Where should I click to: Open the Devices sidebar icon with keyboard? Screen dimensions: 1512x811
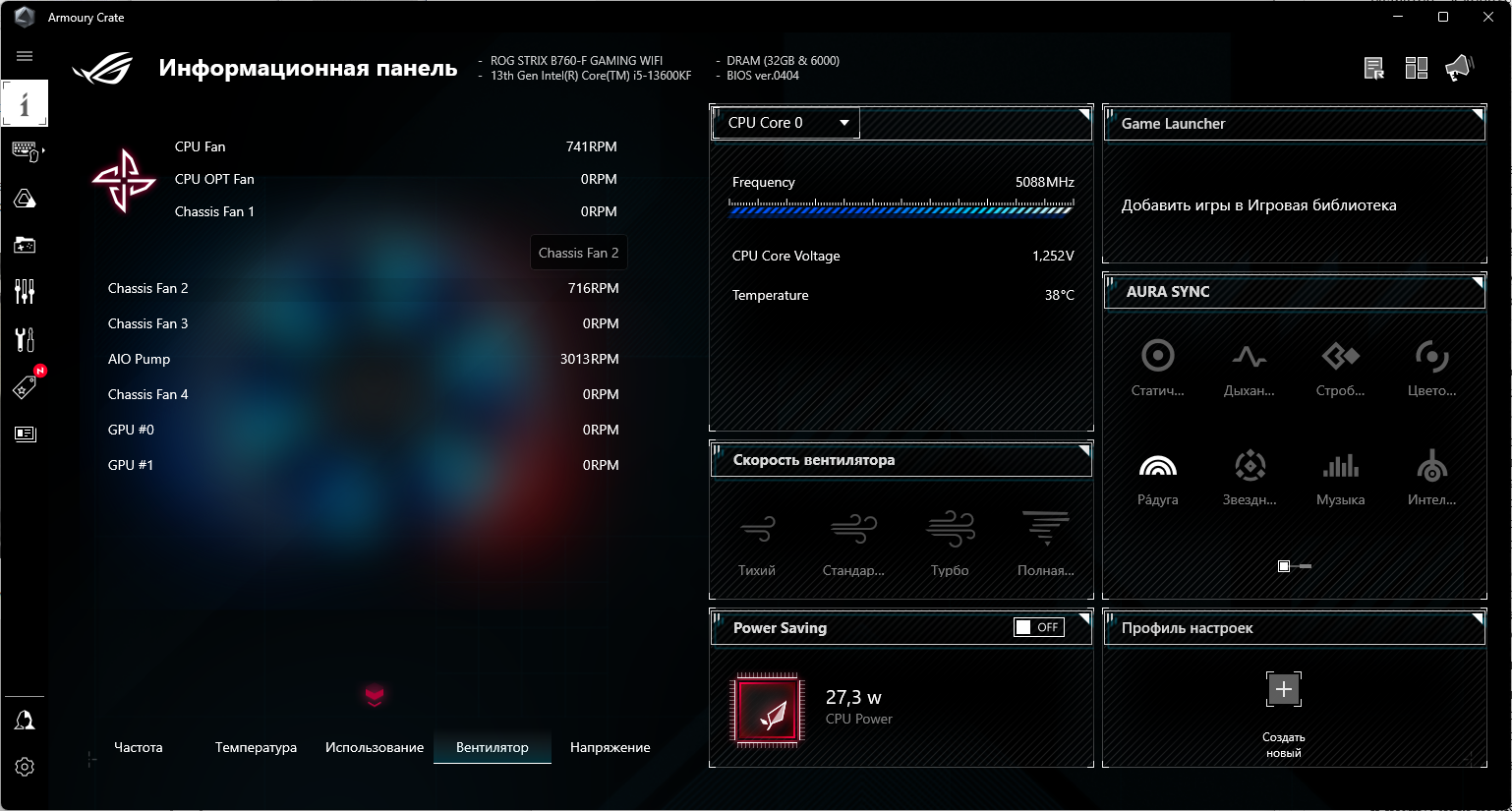26,150
